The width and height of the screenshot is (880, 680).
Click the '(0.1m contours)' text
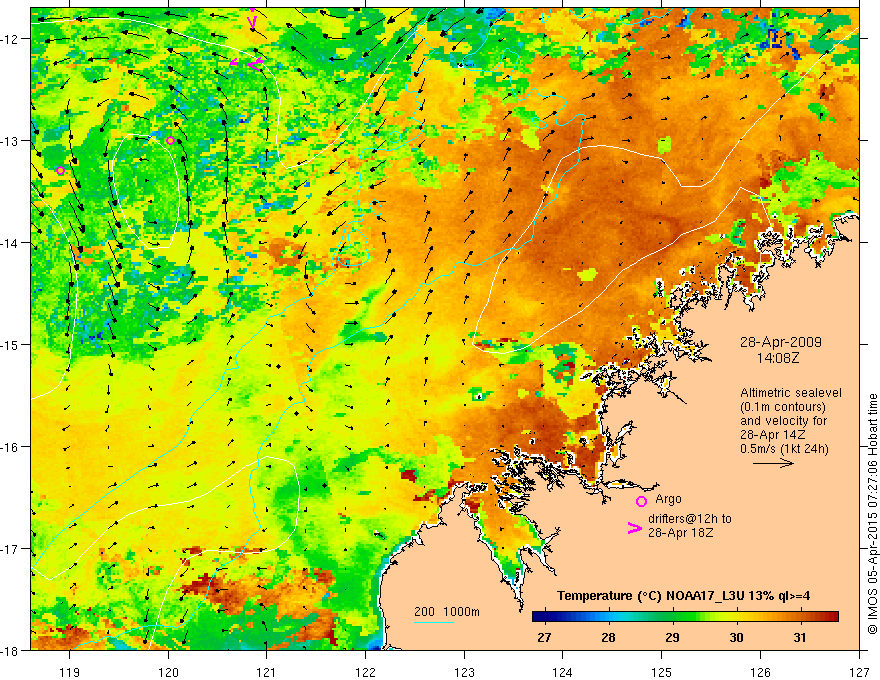783,407
